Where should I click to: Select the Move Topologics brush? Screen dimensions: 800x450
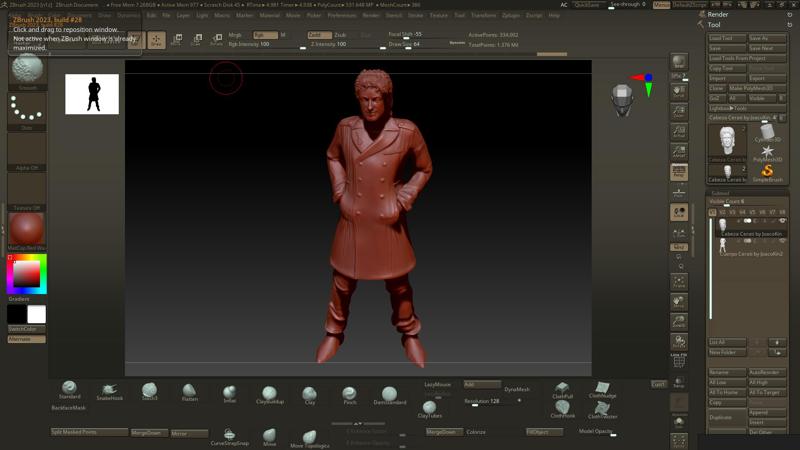(309, 437)
